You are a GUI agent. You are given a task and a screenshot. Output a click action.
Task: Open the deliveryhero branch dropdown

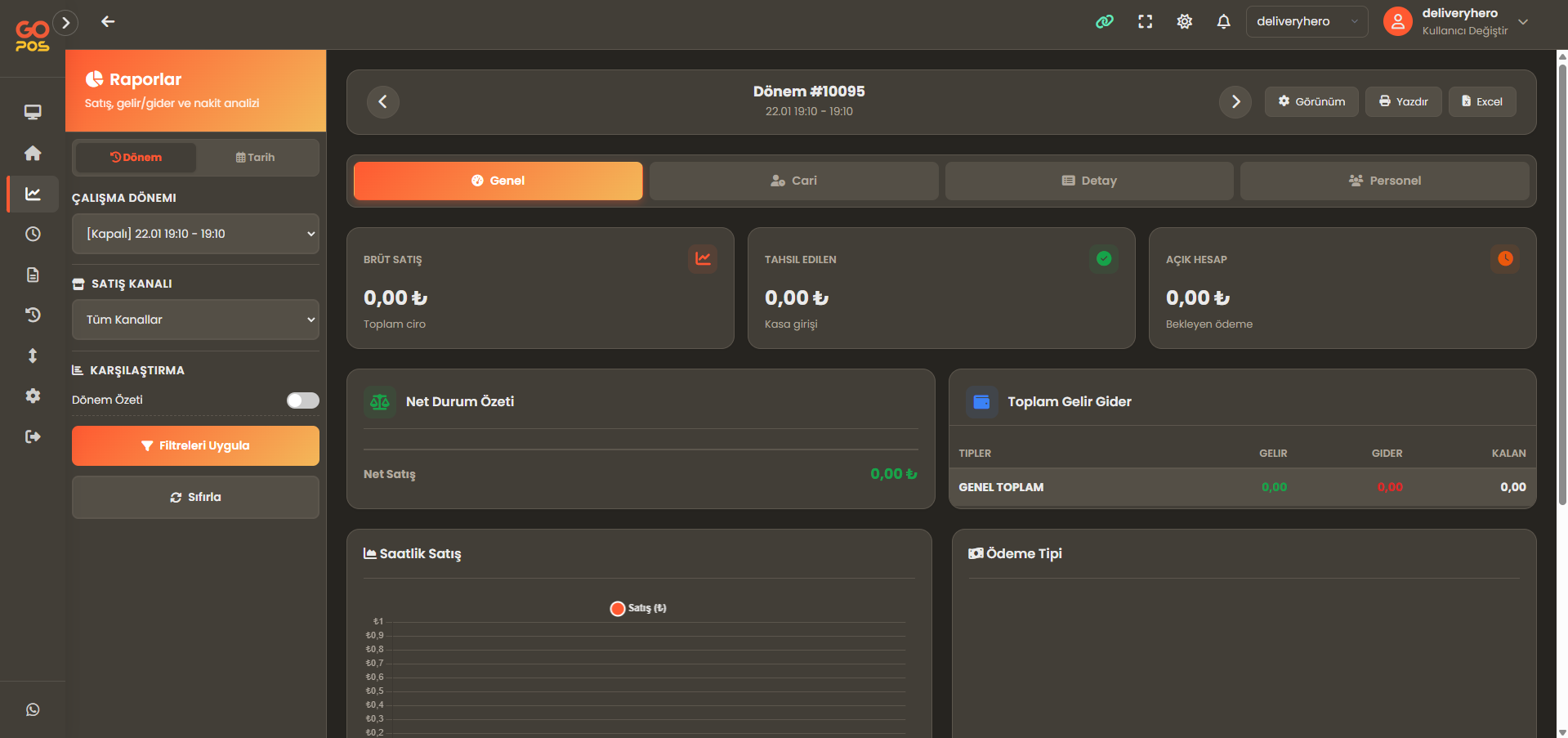point(1307,22)
